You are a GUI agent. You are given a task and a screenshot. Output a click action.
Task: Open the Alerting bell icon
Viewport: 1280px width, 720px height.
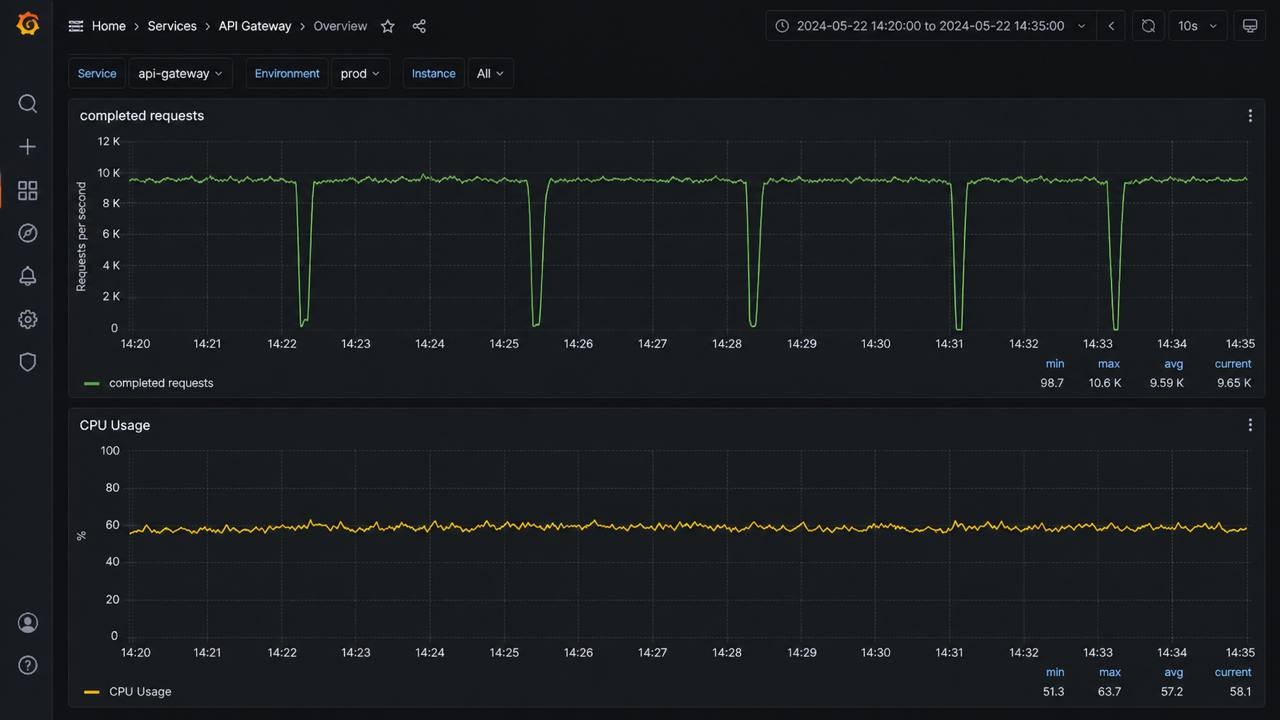[28, 277]
